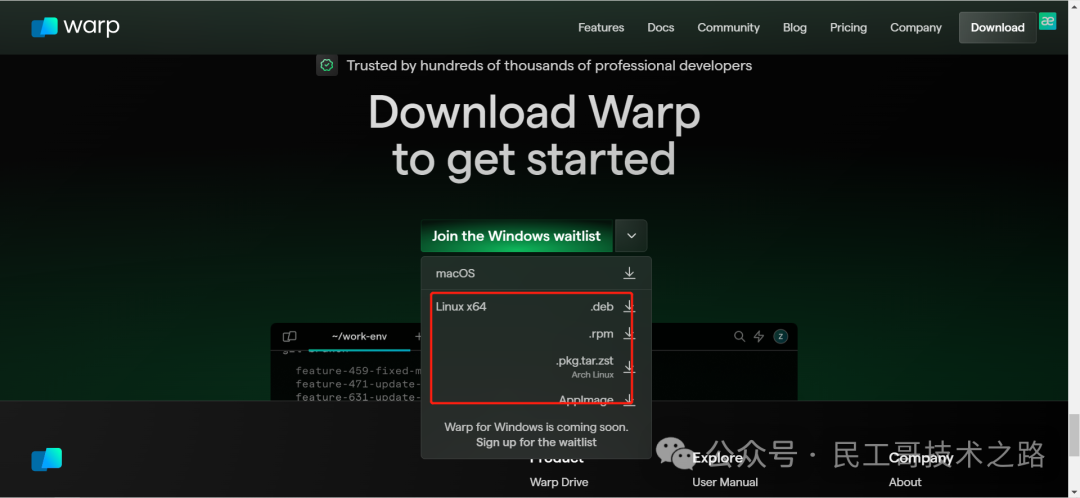Image resolution: width=1080 pixels, height=498 pixels.
Task: Open the Company nav item
Action: click(915, 28)
